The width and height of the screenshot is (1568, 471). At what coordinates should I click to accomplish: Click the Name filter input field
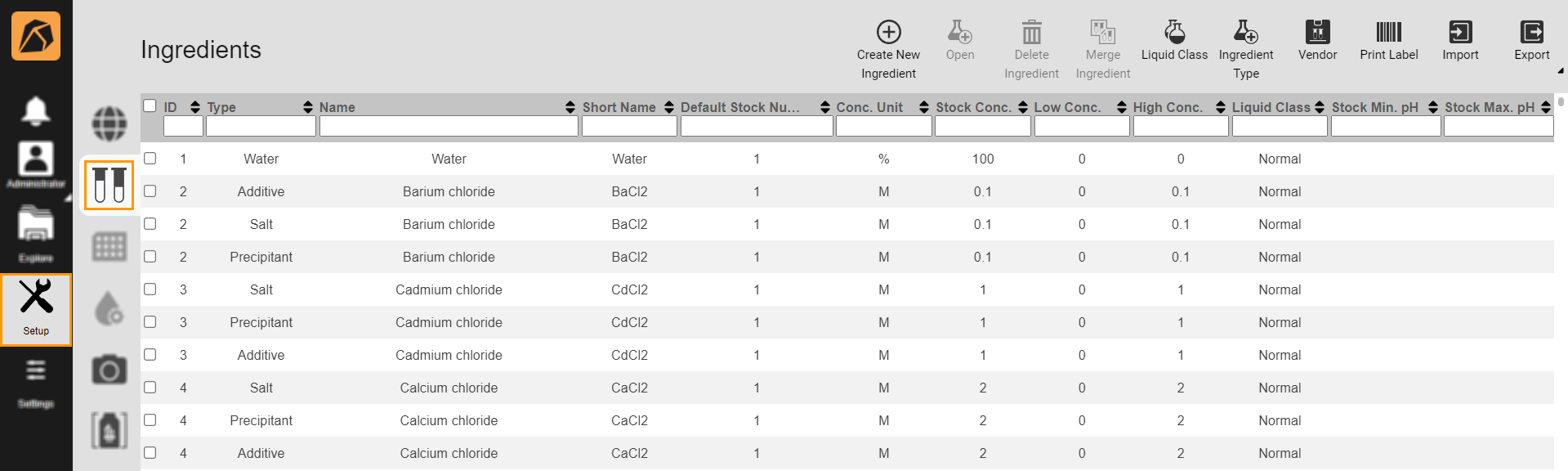click(449, 126)
